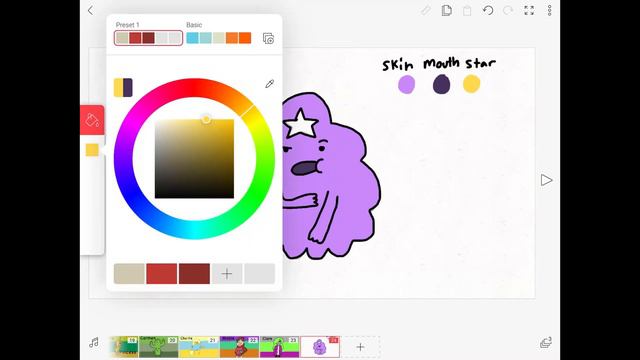Image resolution: width=640 pixels, height=360 pixels.
Task: Open frame 19 thumbnail
Action: pos(124,347)
